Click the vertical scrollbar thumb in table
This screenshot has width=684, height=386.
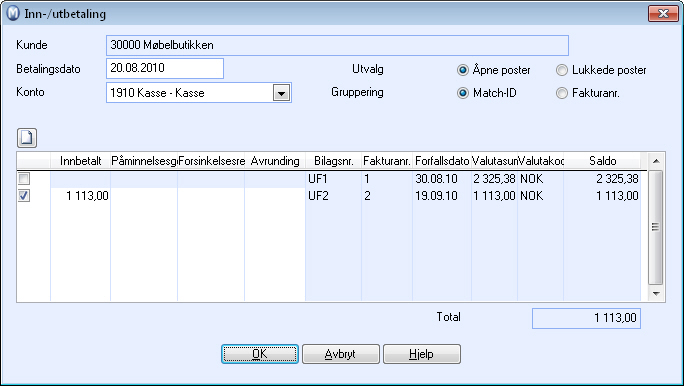click(656, 227)
